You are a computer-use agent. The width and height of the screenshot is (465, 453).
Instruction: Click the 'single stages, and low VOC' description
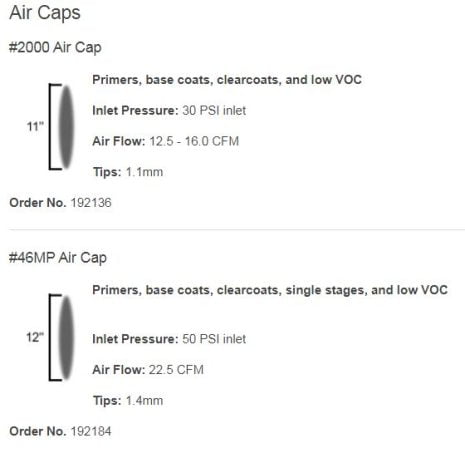coord(366,290)
